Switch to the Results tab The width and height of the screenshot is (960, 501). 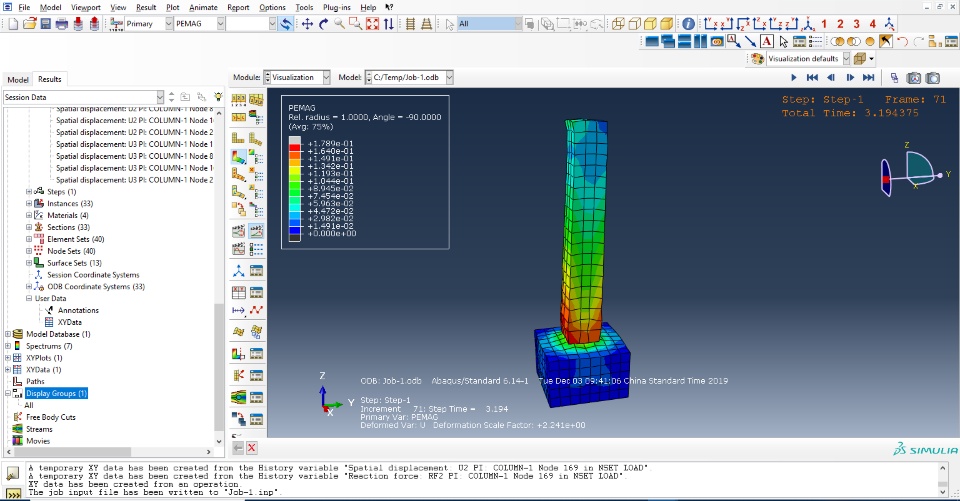point(50,79)
